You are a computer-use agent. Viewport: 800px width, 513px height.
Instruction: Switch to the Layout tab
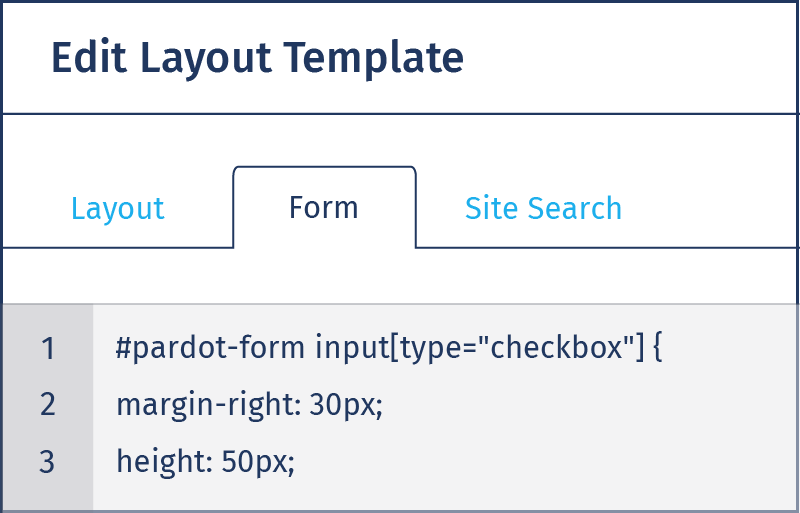118,208
